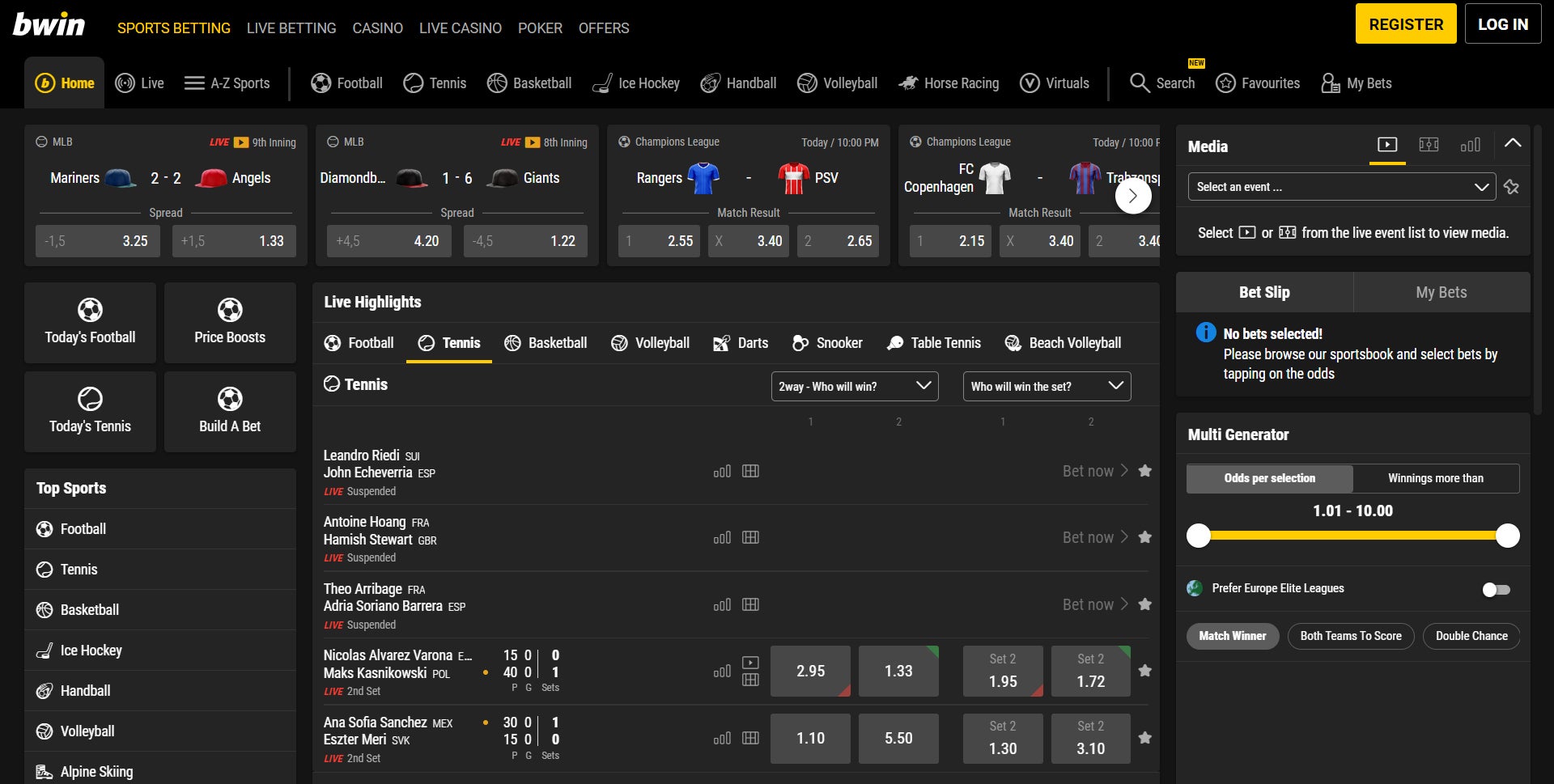Go to Ice Hockey in top navigation
The width and height of the screenshot is (1554, 784).
click(636, 83)
